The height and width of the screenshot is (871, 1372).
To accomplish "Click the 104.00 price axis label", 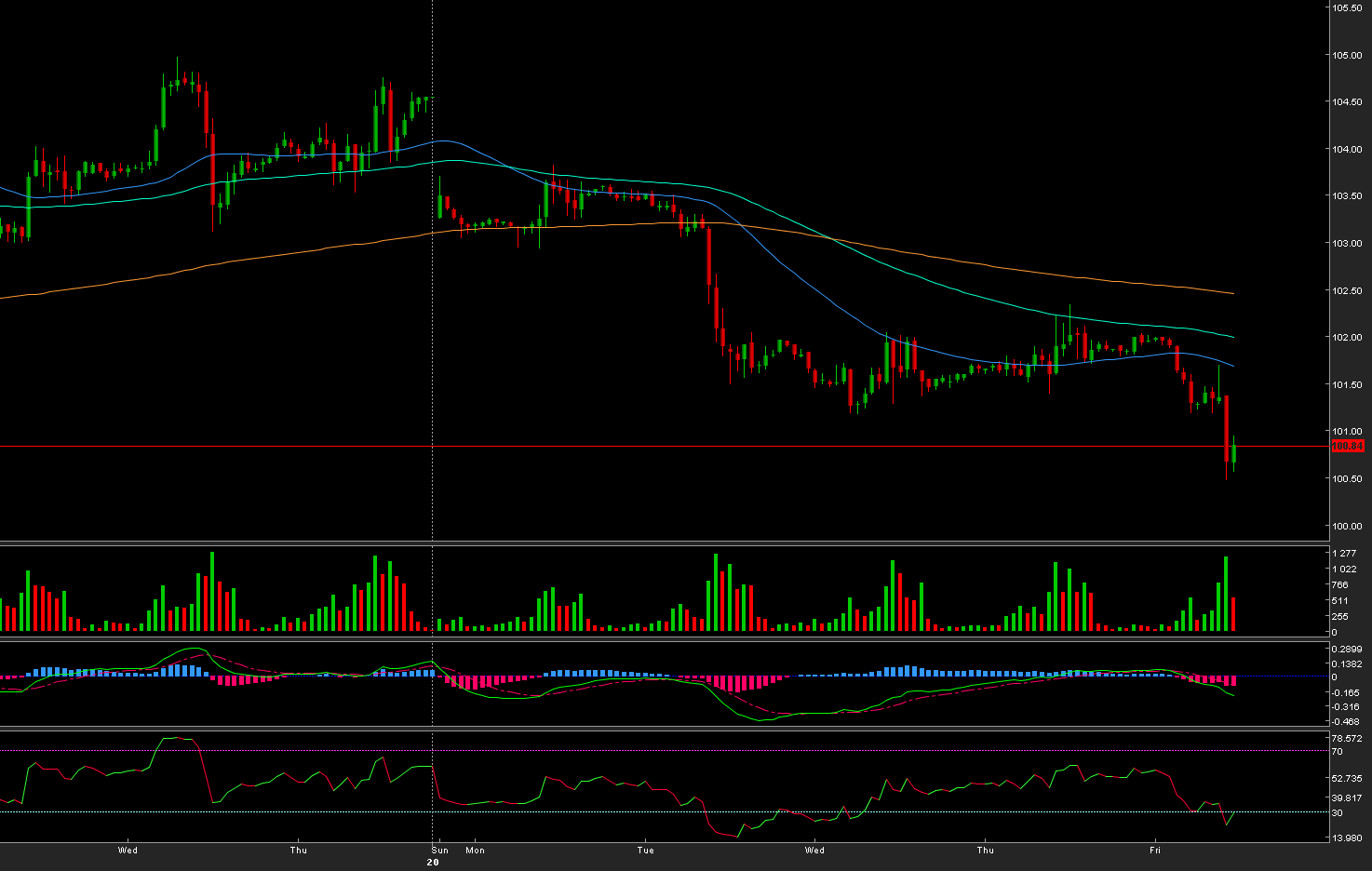I will point(1347,149).
